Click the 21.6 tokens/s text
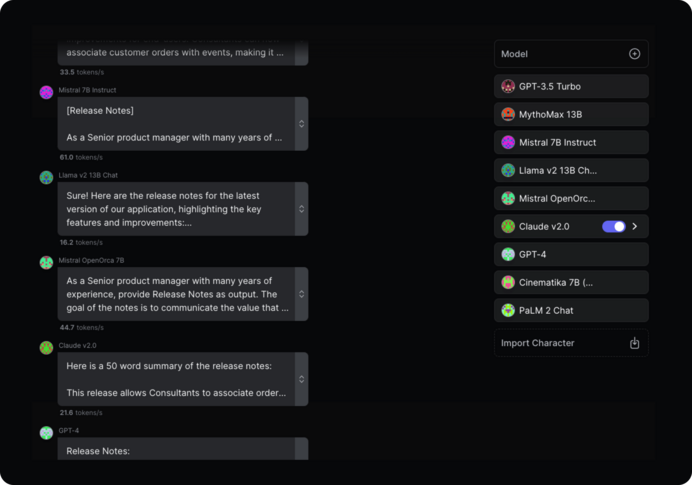 pos(81,413)
